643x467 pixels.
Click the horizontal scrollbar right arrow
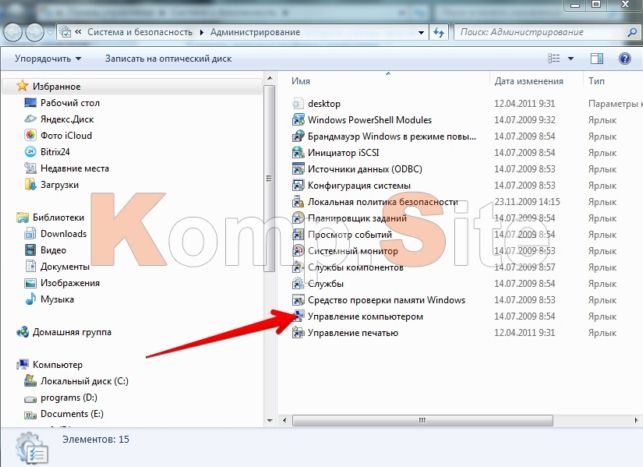(x=636, y=420)
